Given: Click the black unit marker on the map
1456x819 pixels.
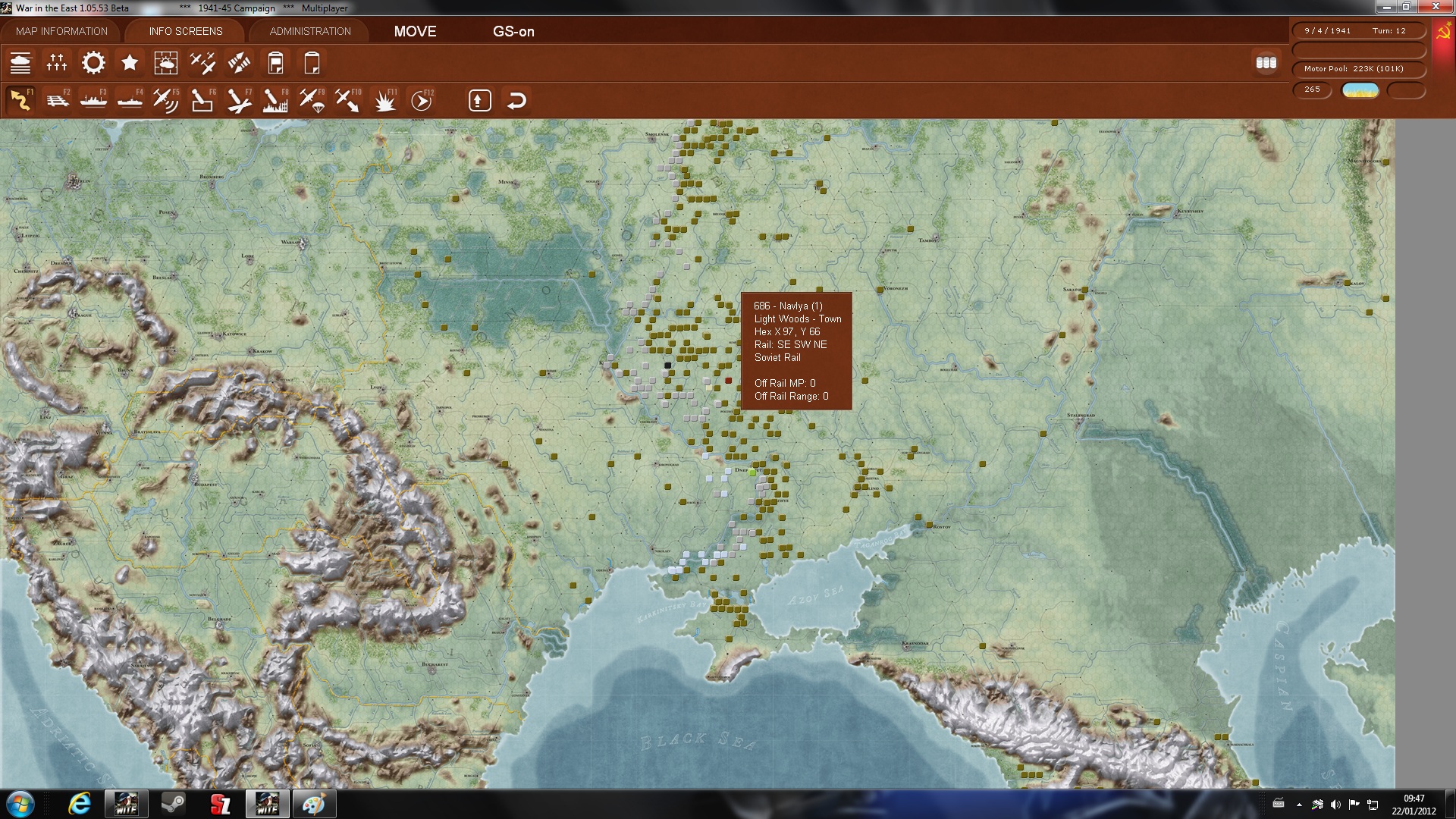Looking at the screenshot, I should coord(667,366).
